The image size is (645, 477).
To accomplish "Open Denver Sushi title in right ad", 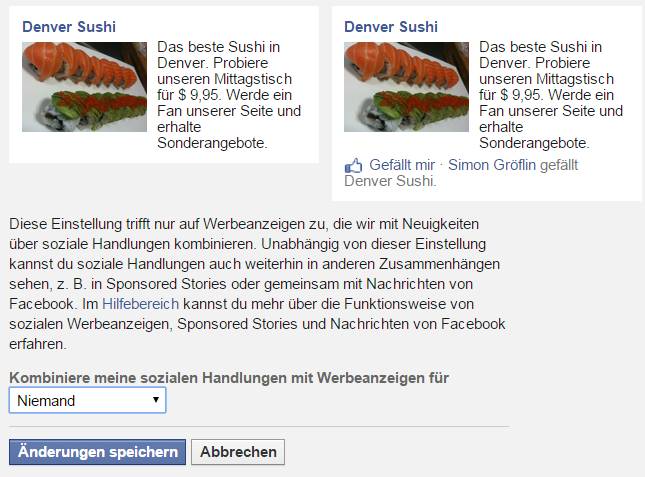I will (391, 27).
